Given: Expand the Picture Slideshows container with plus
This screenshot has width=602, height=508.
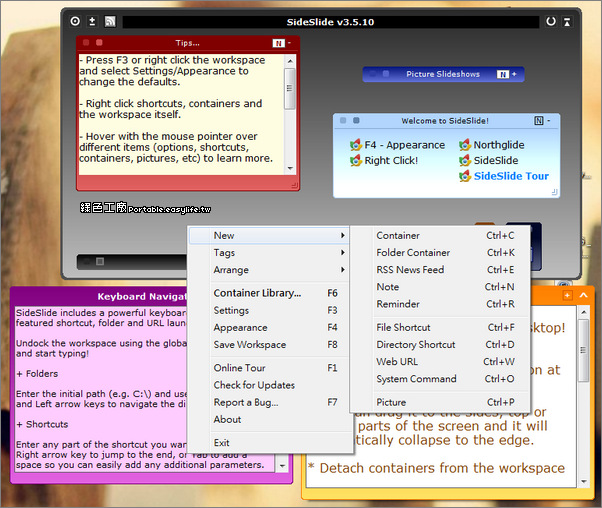Looking at the screenshot, I should [x=514, y=74].
